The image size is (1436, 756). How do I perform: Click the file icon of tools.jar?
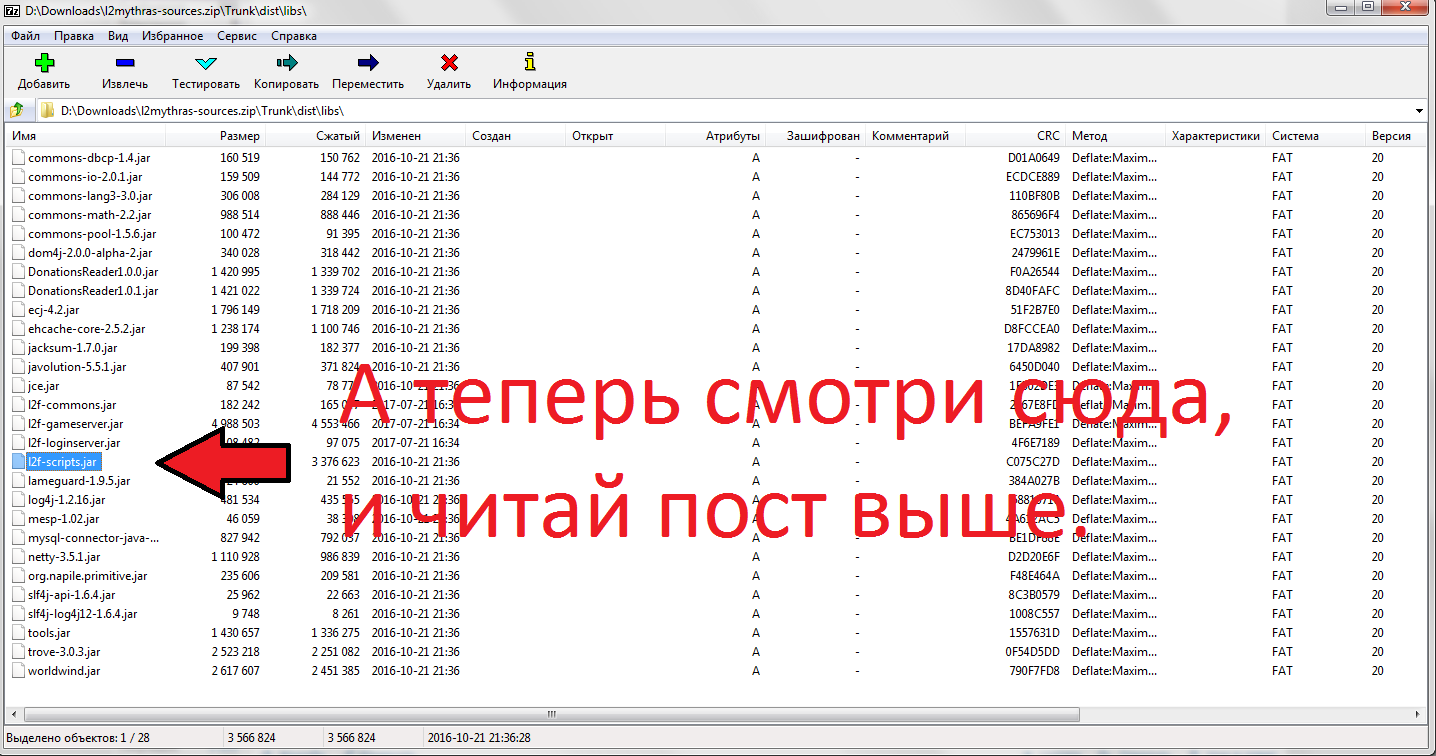click(18, 633)
